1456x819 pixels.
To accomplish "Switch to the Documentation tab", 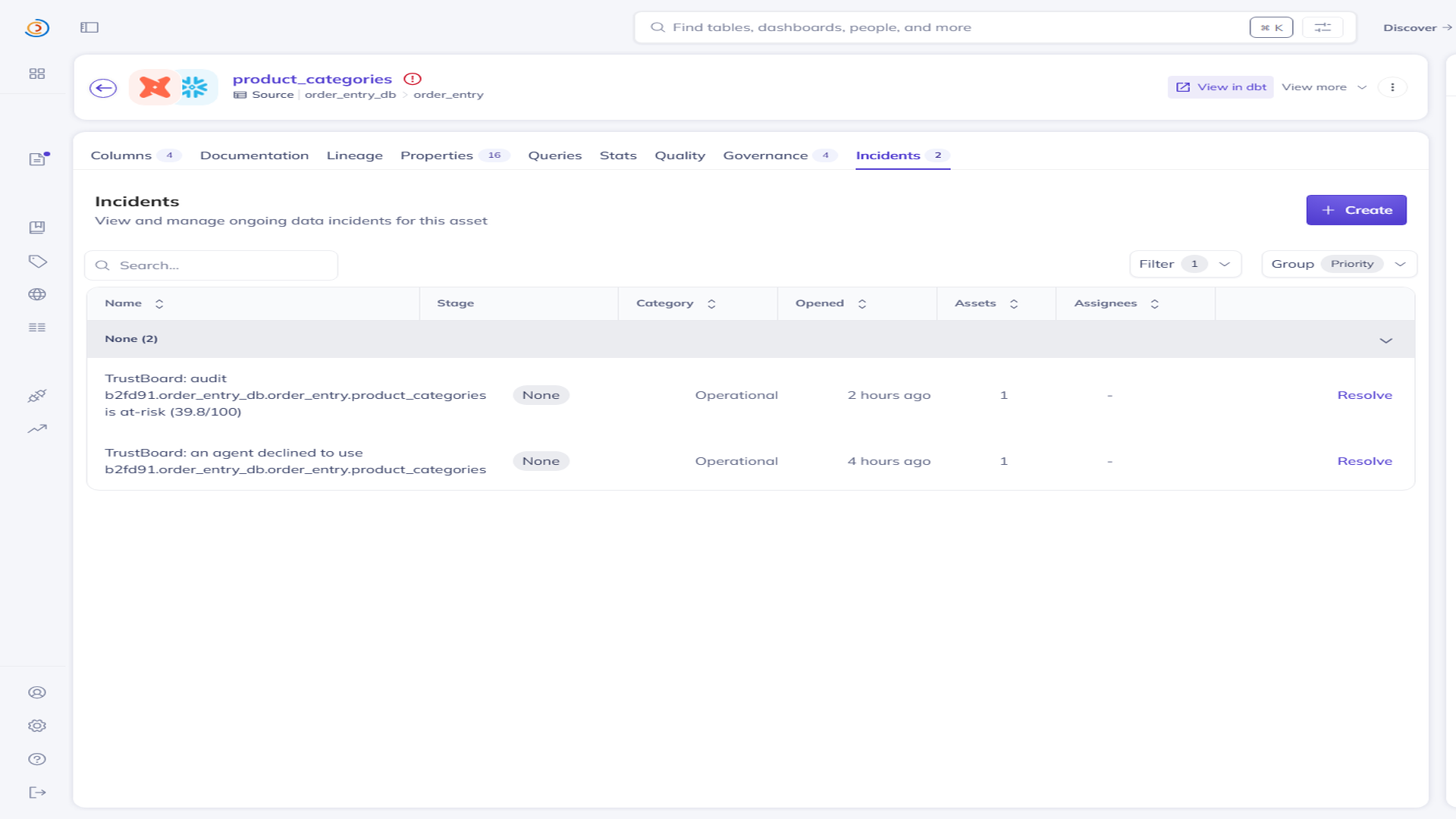I will pos(254,155).
